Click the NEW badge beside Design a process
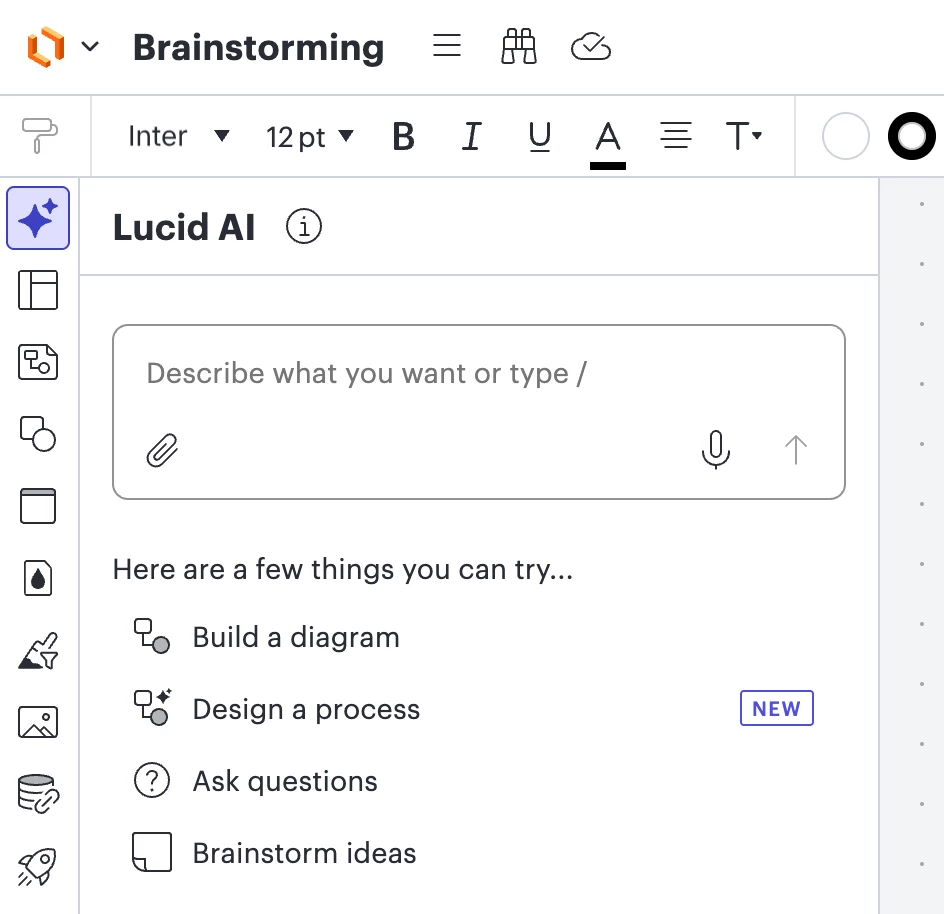Screen dimensions: 944x914 point(777,708)
